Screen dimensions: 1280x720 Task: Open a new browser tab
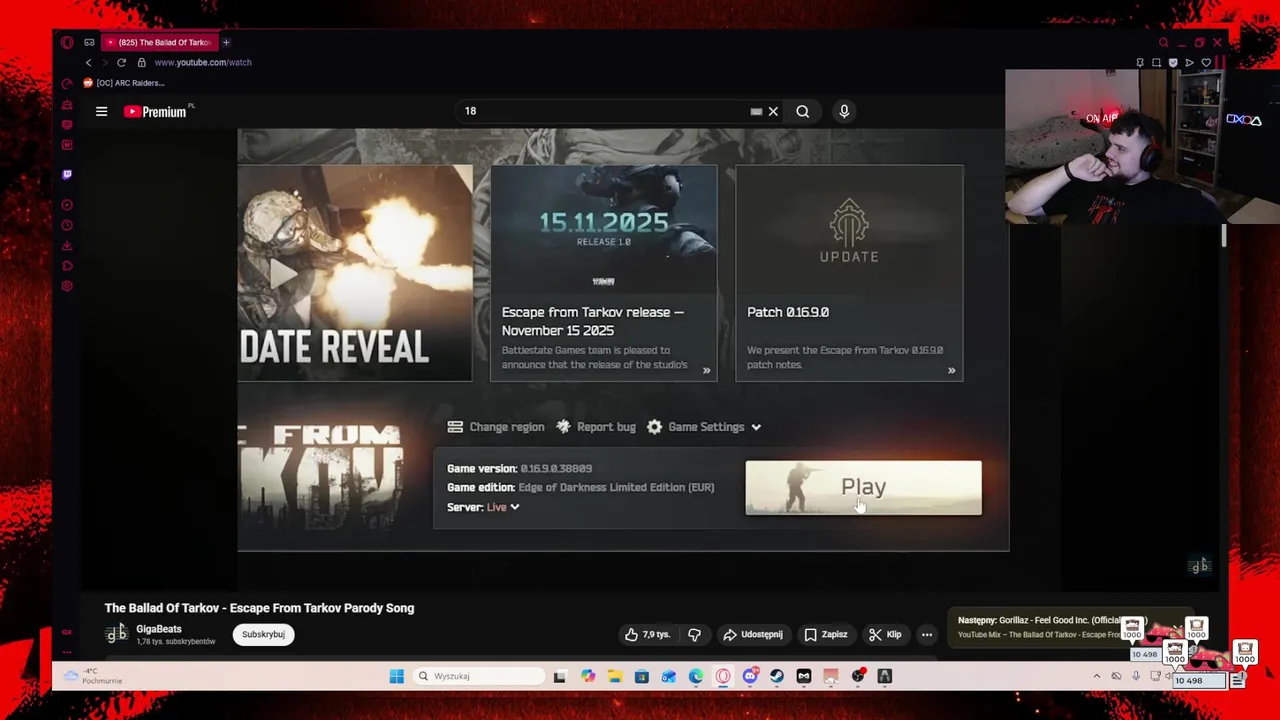click(x=226, y=42)
